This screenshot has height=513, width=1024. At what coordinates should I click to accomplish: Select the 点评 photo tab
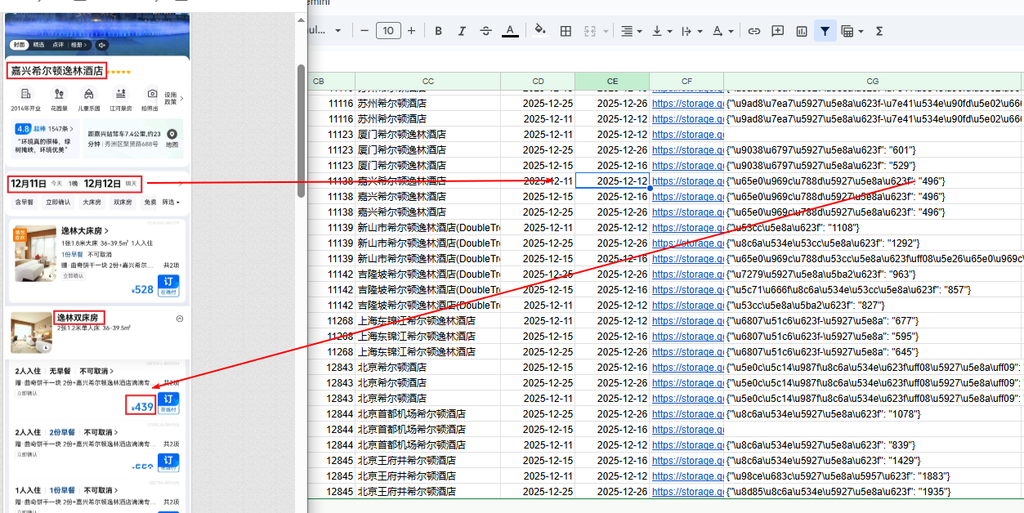(x=58, y=44)
